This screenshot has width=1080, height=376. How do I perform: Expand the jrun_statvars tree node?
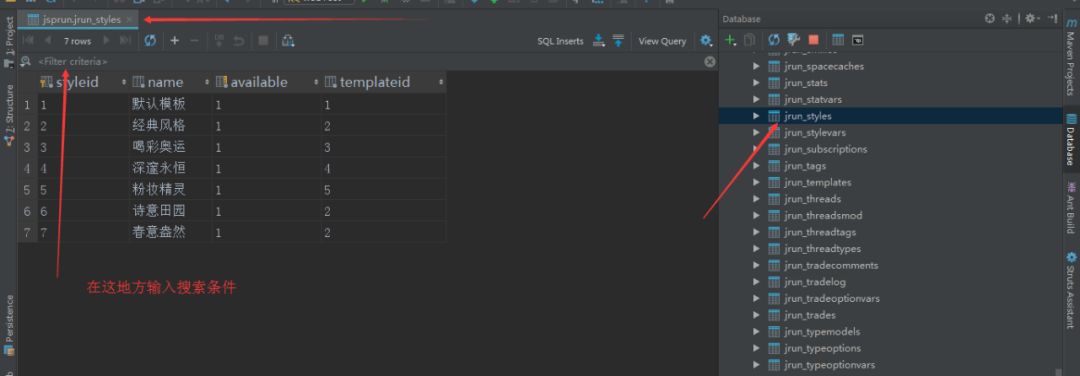click(x=756, y=99)
